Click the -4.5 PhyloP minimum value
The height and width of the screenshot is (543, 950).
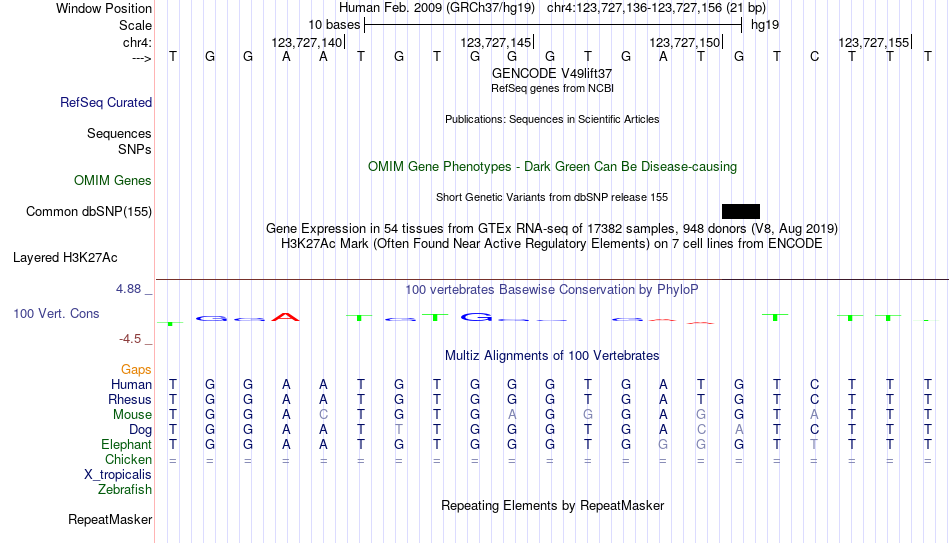pos(130,339)
